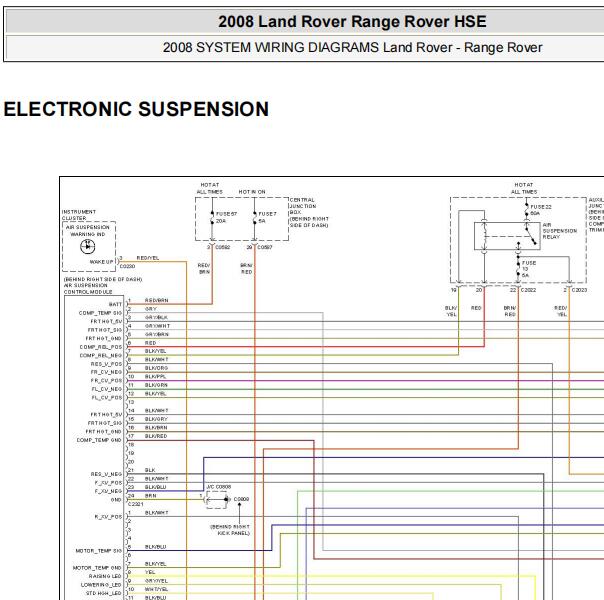Click the 'COMP_REL_NEG' pin label
Viewport: 604px width, 600px height.
point(101,355)
